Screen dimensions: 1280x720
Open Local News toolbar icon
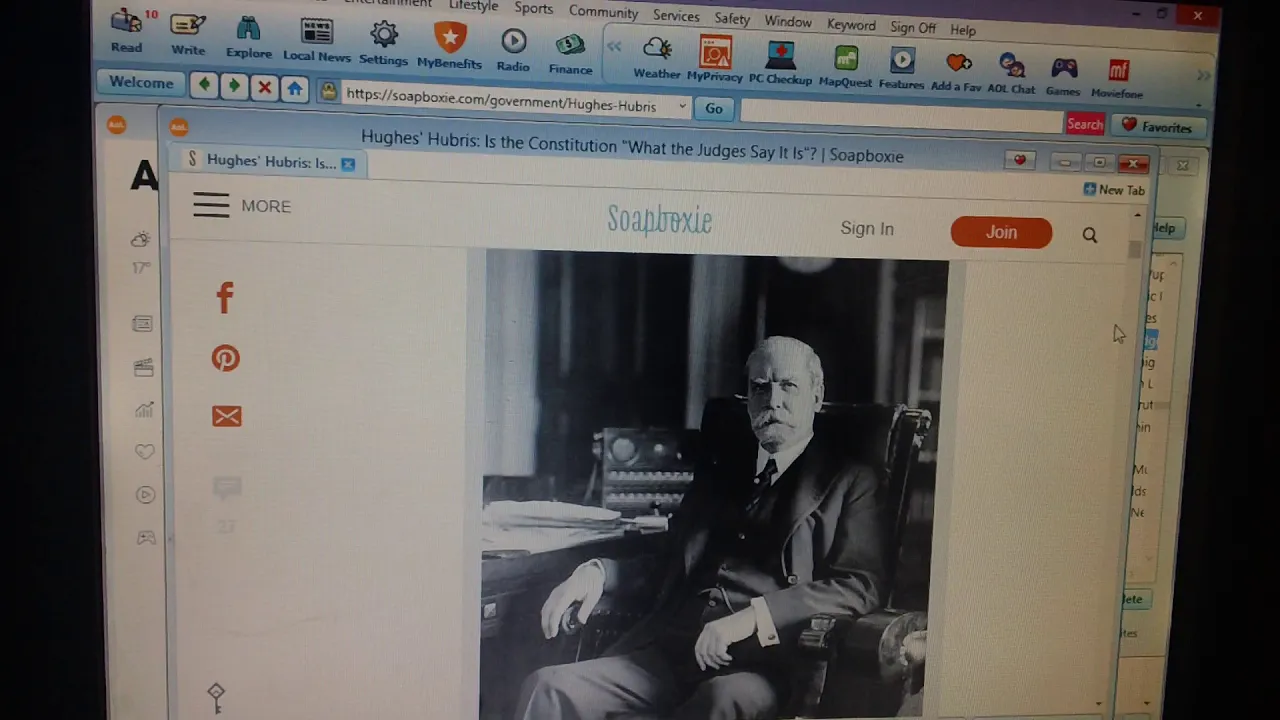(x=316, y=40)
